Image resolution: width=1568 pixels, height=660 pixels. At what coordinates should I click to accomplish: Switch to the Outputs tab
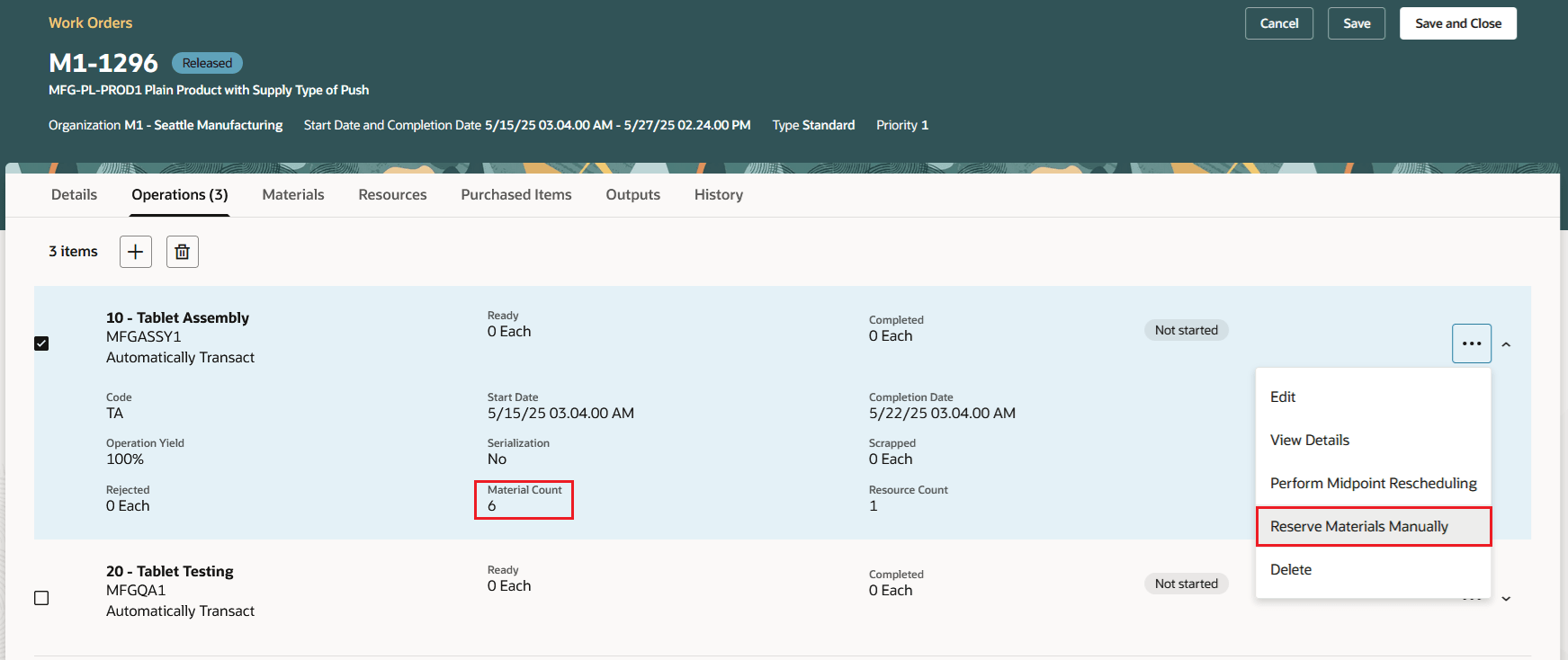pyautogui.click(x=633, y=194)
